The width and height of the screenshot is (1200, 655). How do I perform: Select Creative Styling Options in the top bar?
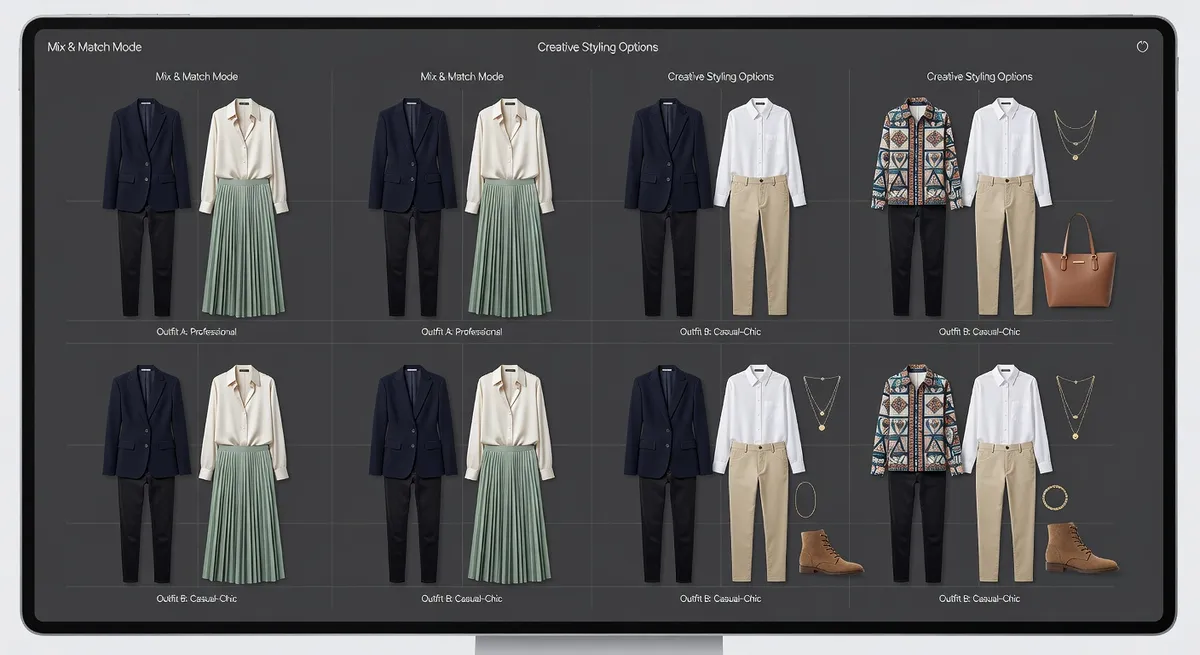[598, 47]
